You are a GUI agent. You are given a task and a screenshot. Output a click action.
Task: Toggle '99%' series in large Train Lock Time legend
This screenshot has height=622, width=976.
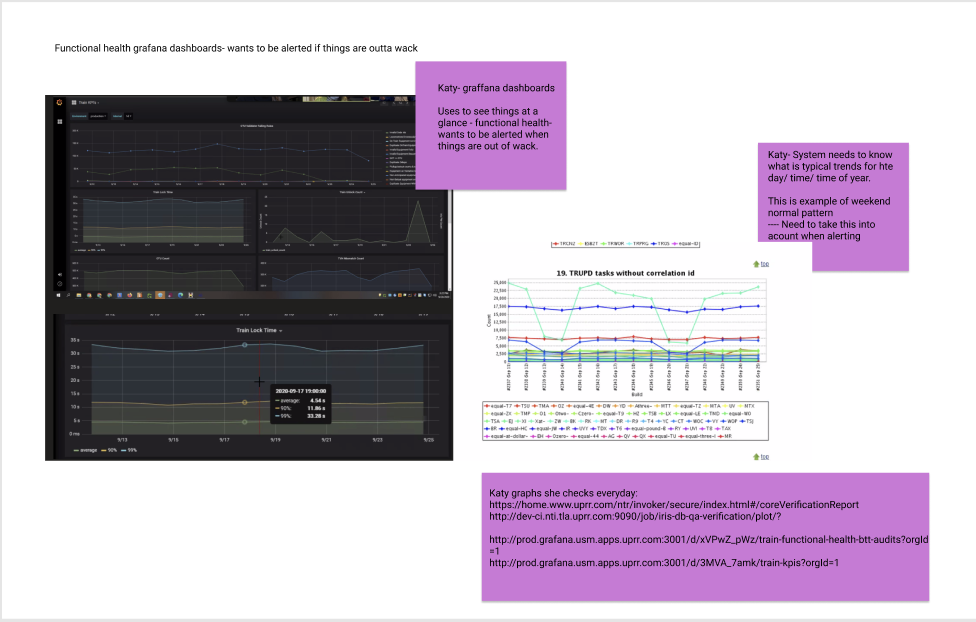129,450
